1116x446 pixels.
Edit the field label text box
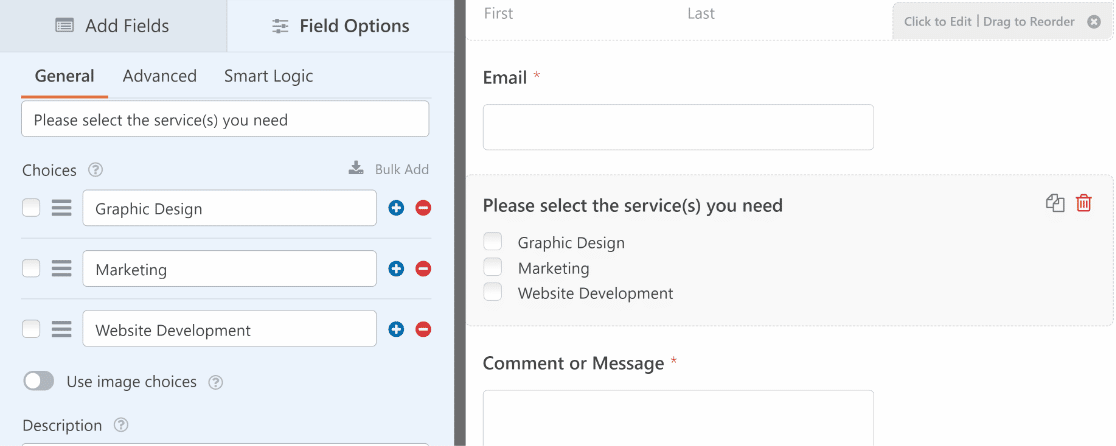pyautogui.click(x=225, y=120)
